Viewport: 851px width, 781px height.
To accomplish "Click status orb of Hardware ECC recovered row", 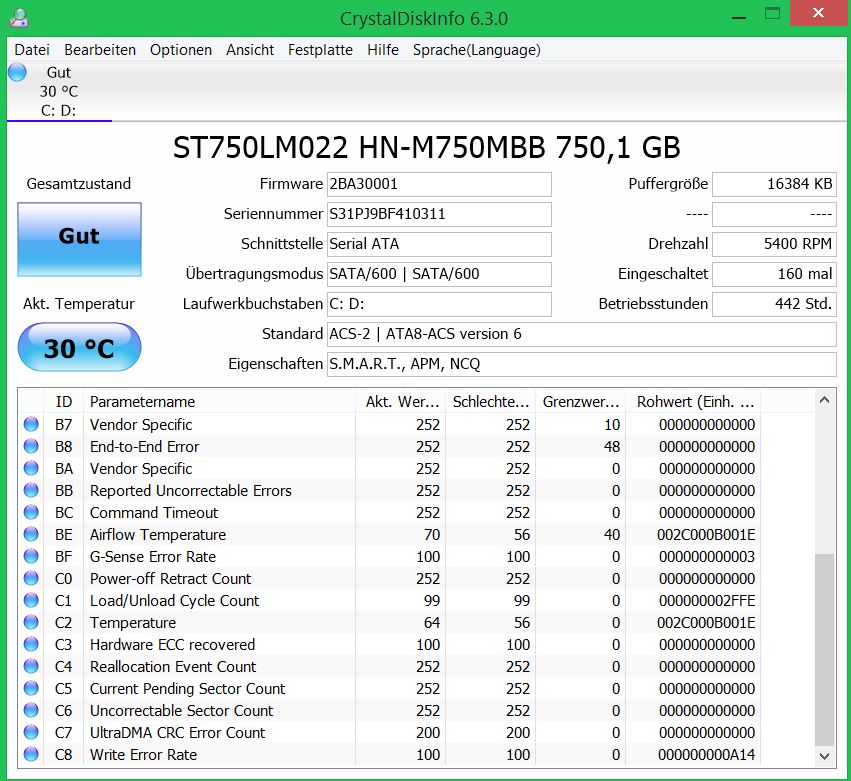I will tap(31, 644).
